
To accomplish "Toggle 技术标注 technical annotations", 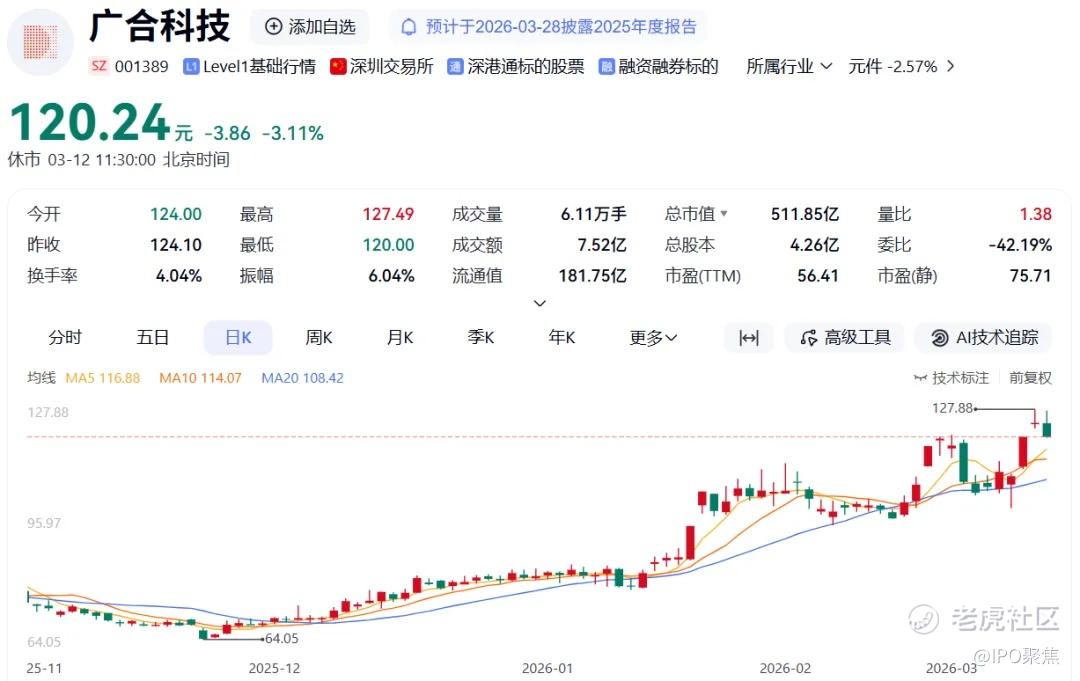I will point(951,377).
